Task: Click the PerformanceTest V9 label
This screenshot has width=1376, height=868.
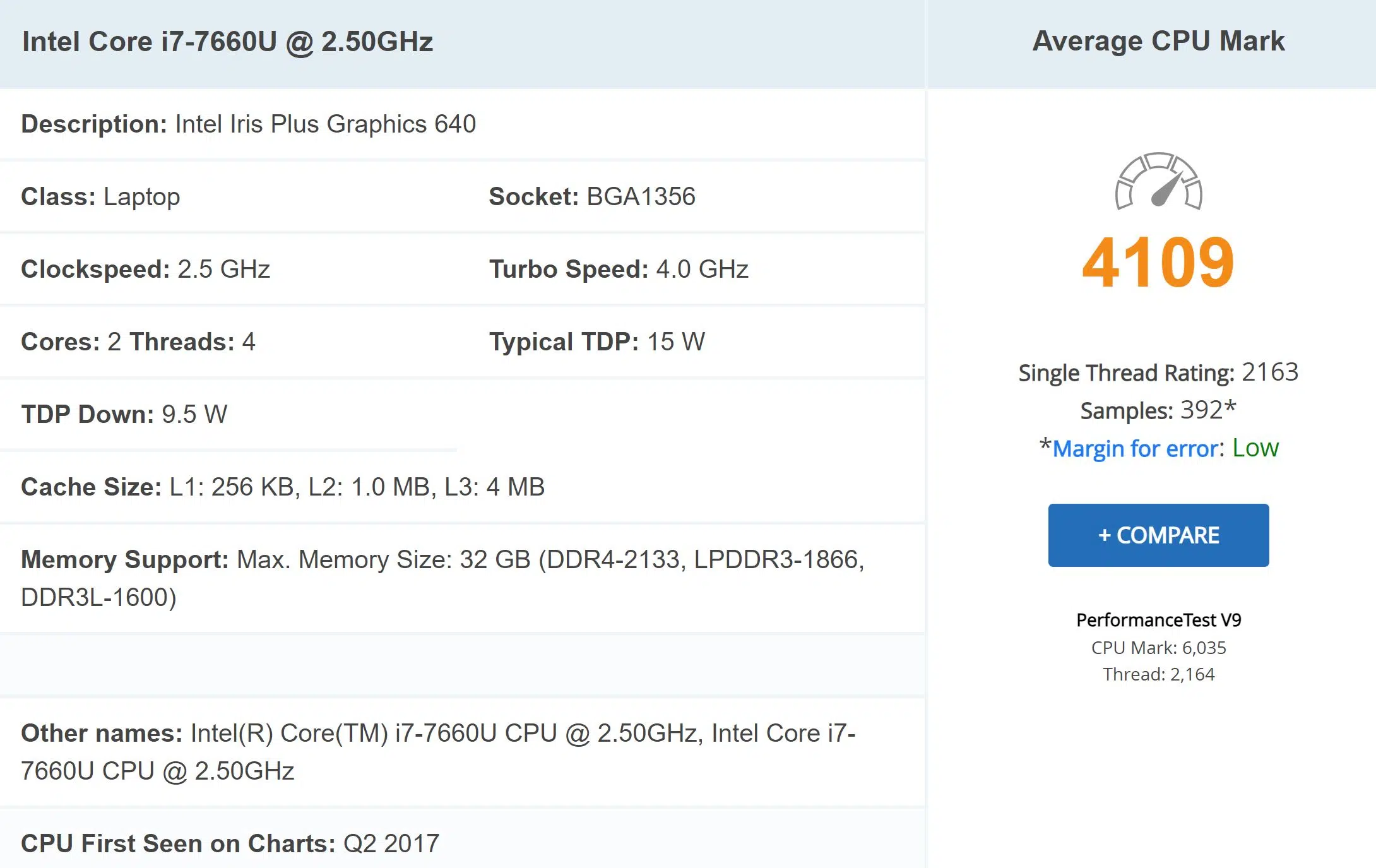Action: click(x=1158, y=620)
